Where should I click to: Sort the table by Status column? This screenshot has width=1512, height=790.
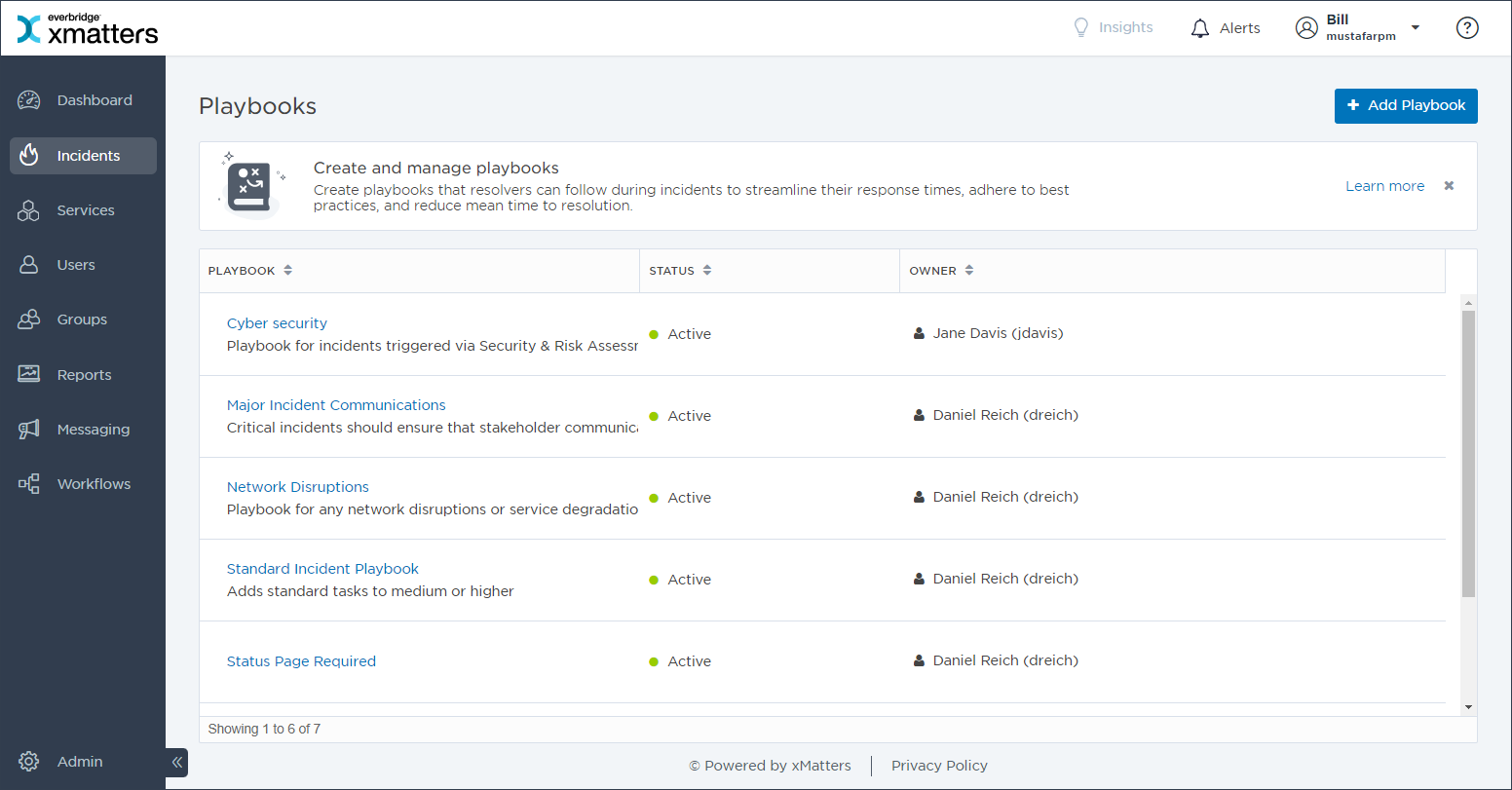point(706,271)
